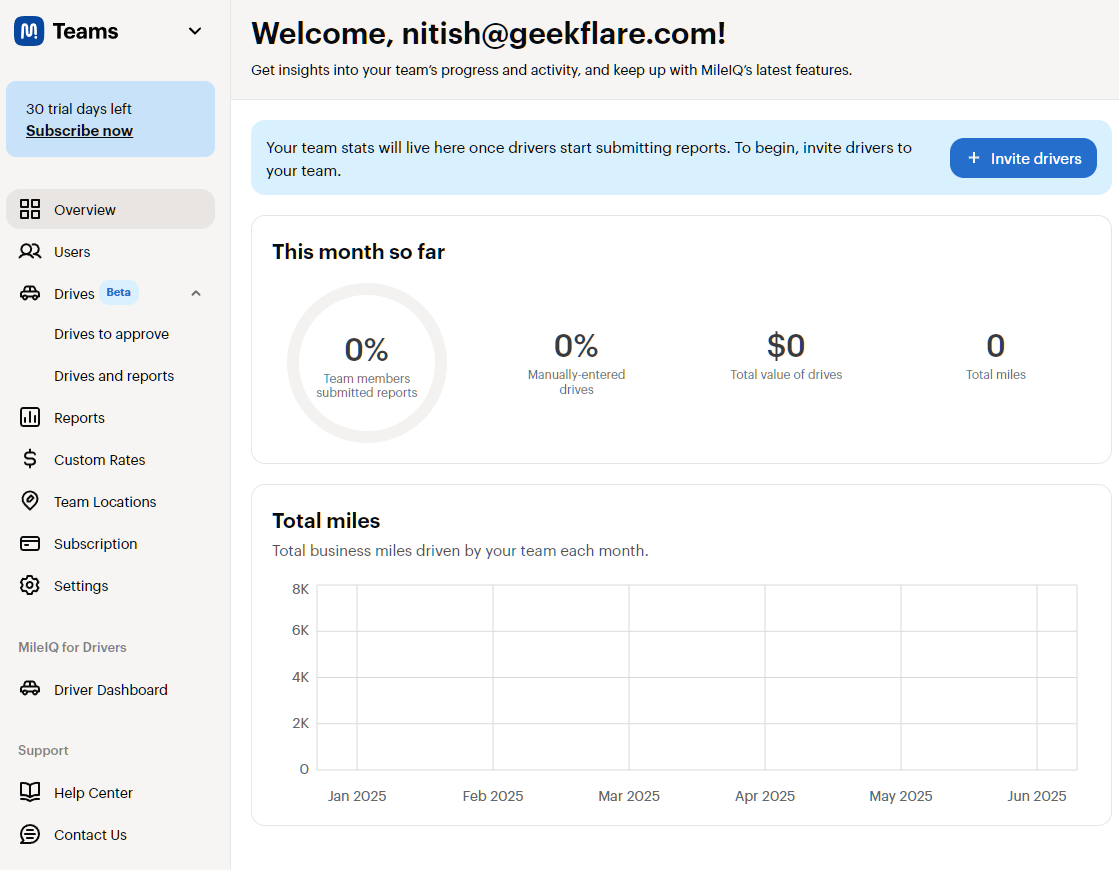Click the Settings gear icon

pyautogui.click(x=30, y=585)
